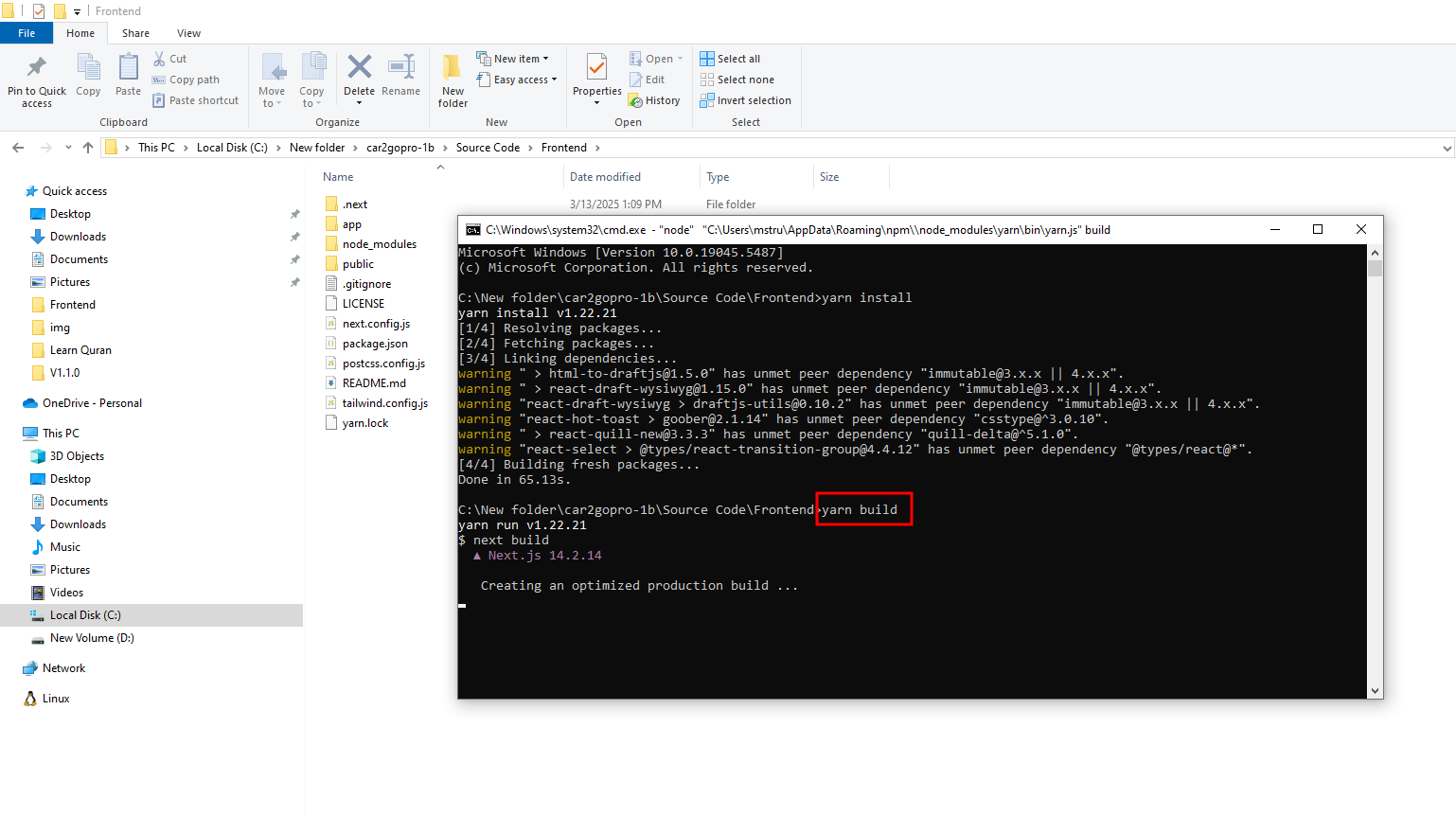Select the yarn.lock file
Screen dimensions: 1456x816
365,423
